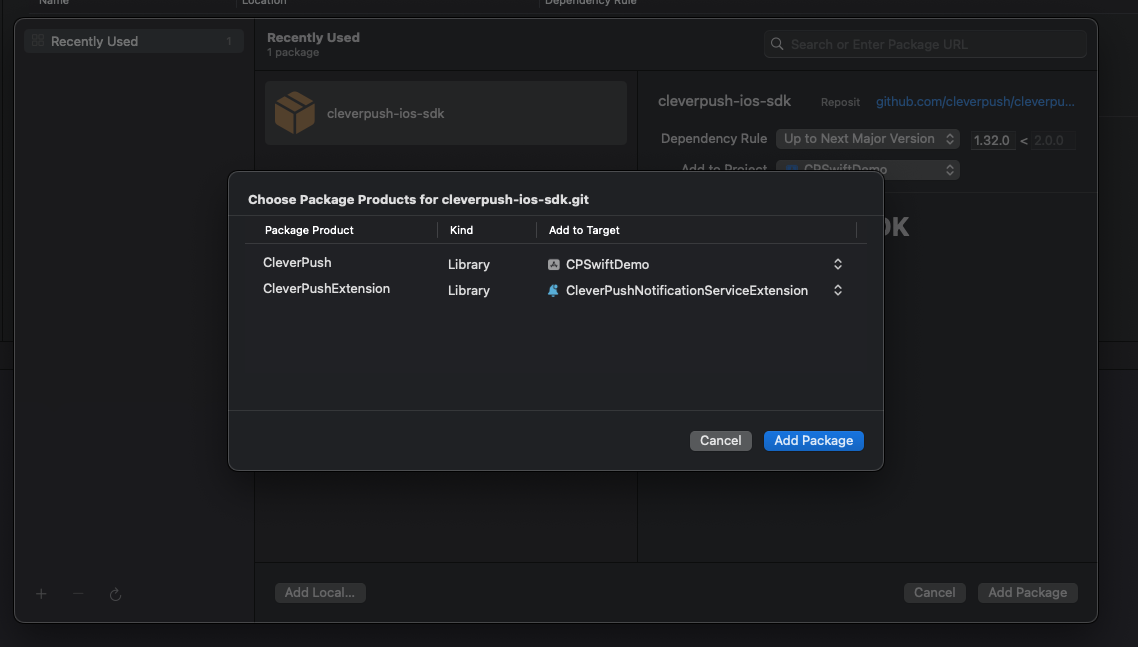This screenshot has height=647, width=1138.
Task: Click Library kind for CleverPush row
Action: pyautogui.click(x=469, y=264)
